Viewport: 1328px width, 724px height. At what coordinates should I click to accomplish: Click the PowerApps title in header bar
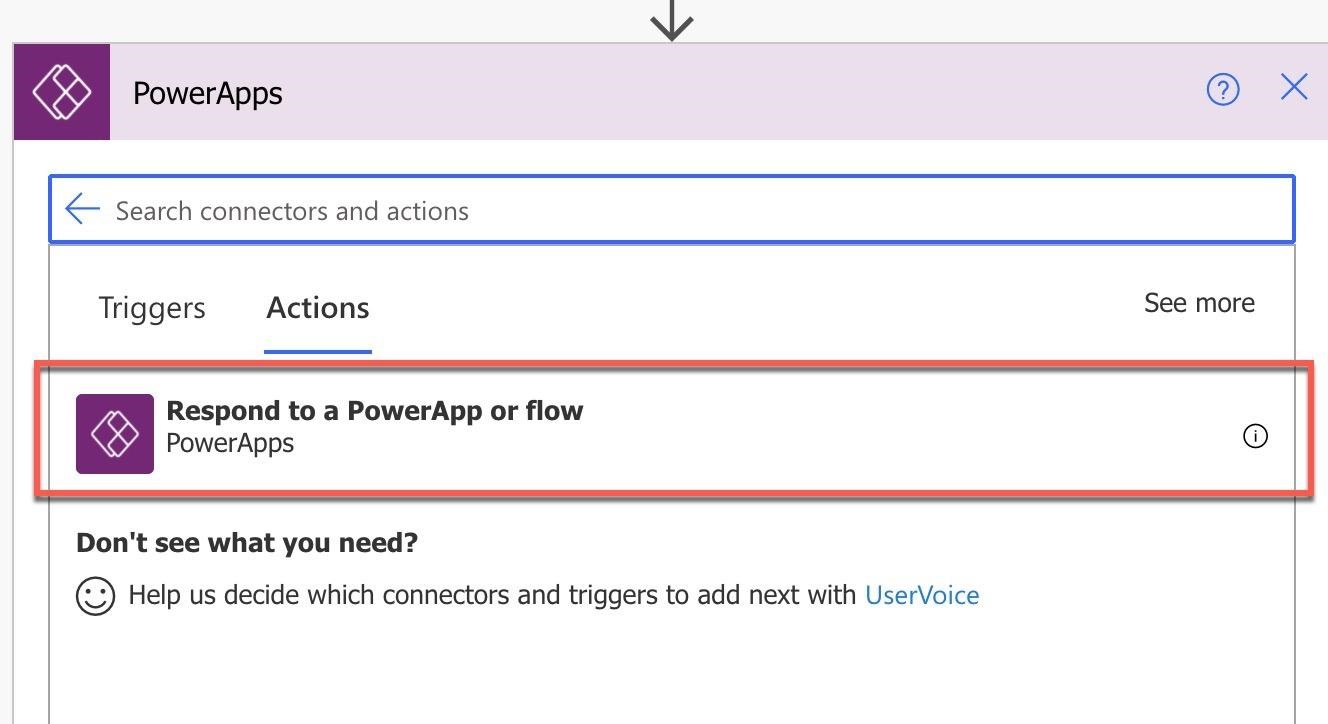[x=208, y=93]
